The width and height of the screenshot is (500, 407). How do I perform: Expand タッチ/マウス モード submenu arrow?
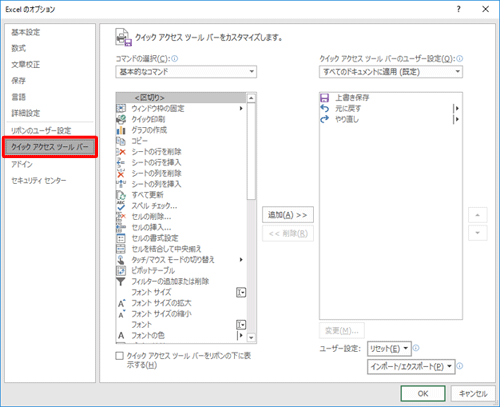(241, 260)
